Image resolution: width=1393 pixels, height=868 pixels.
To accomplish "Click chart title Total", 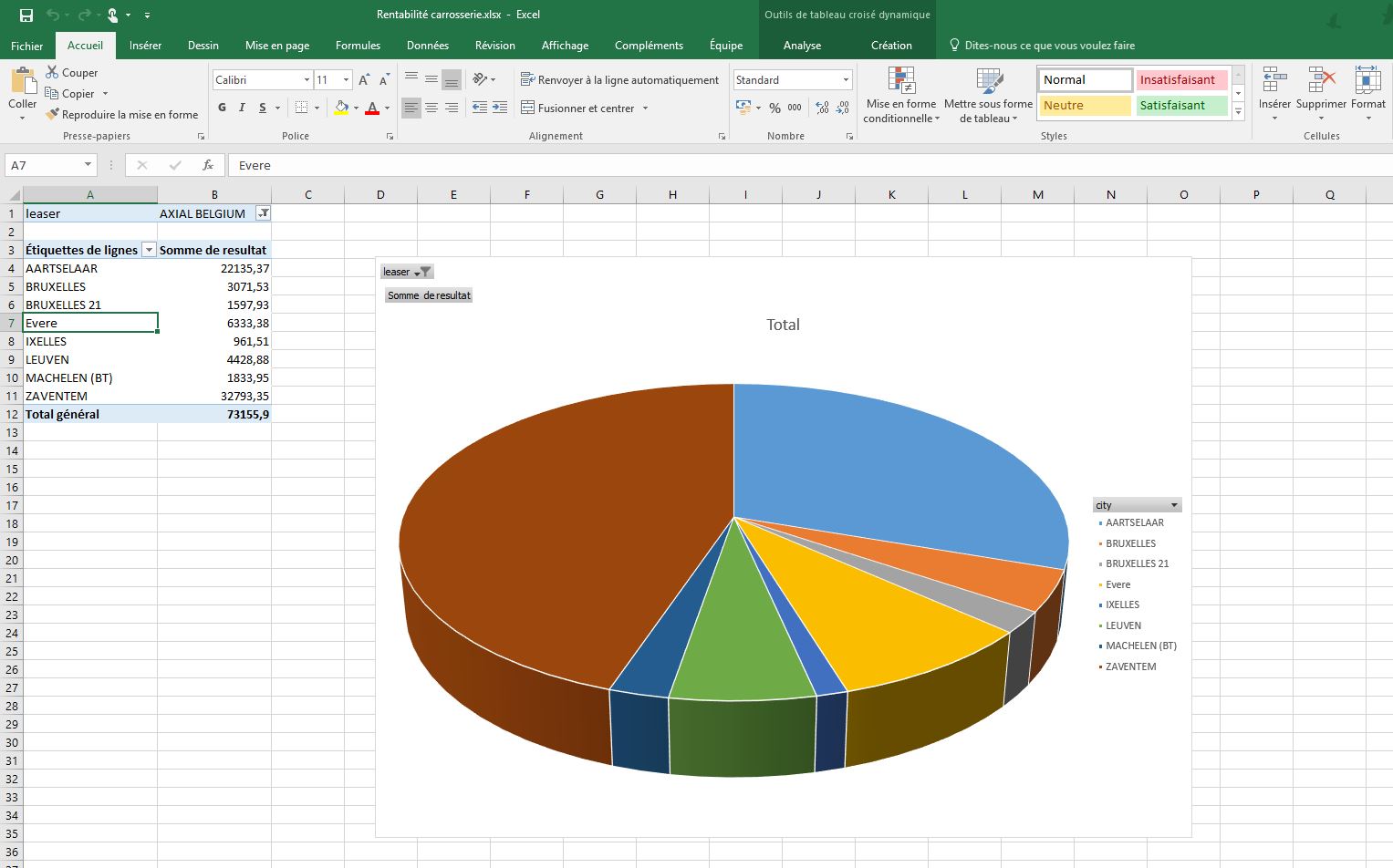I will click(x=783, y=325).
